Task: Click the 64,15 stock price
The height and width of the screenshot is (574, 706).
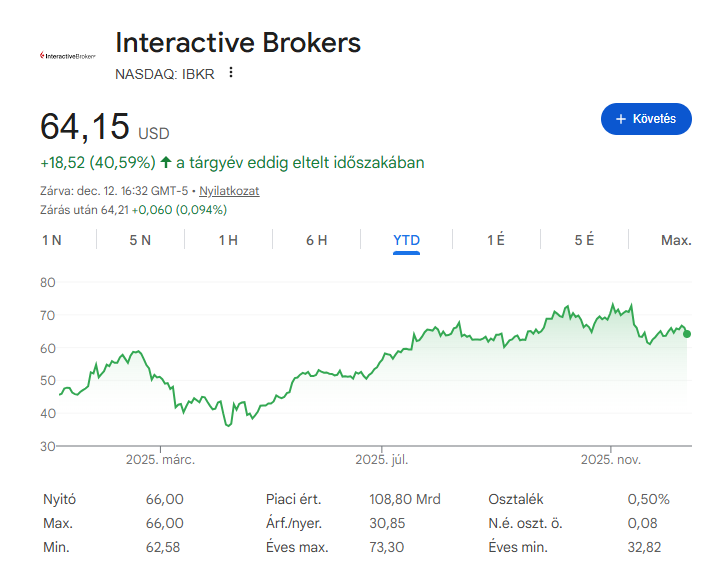Action: [85, 127]
